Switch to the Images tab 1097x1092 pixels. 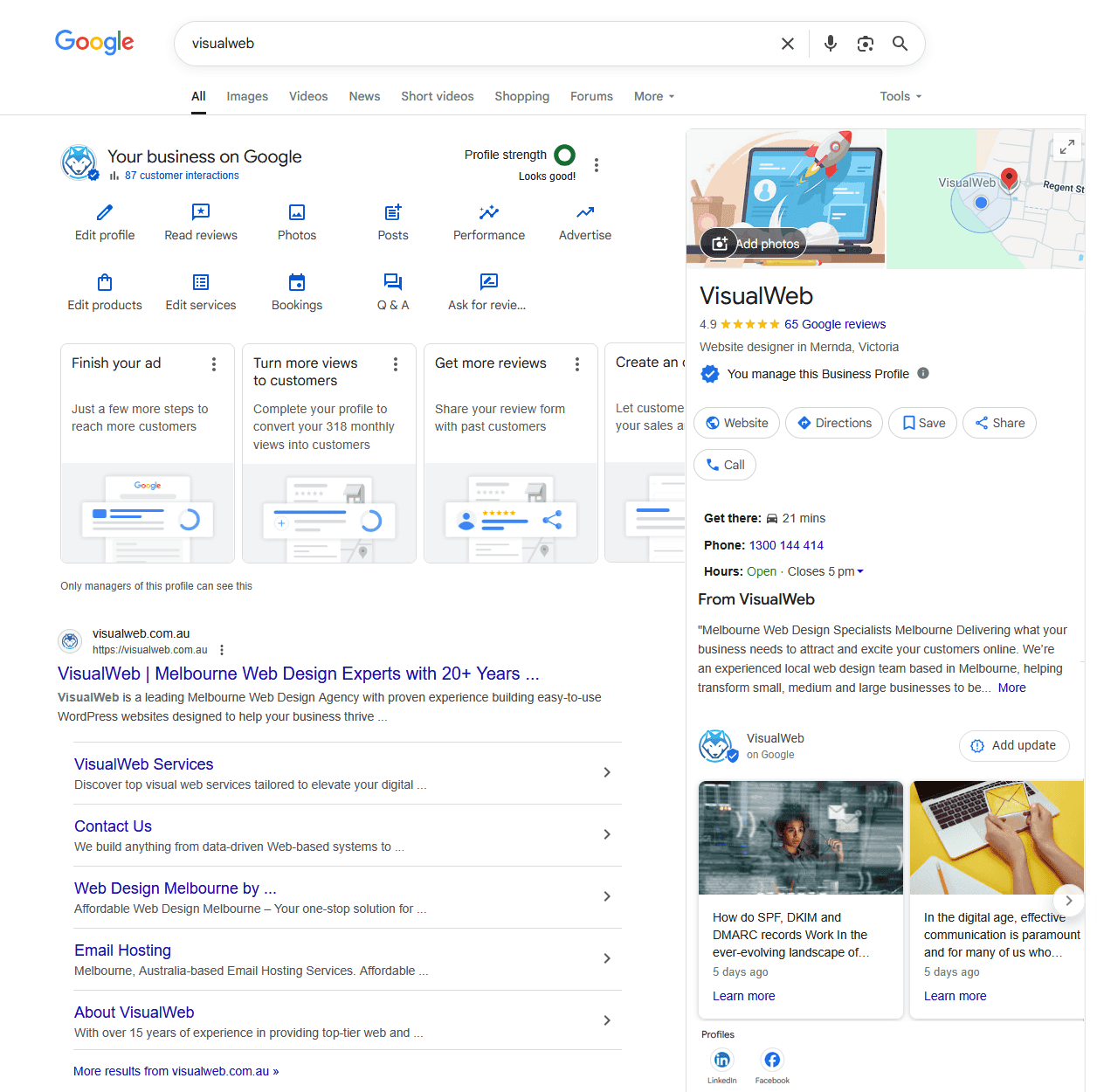point(247,96)
